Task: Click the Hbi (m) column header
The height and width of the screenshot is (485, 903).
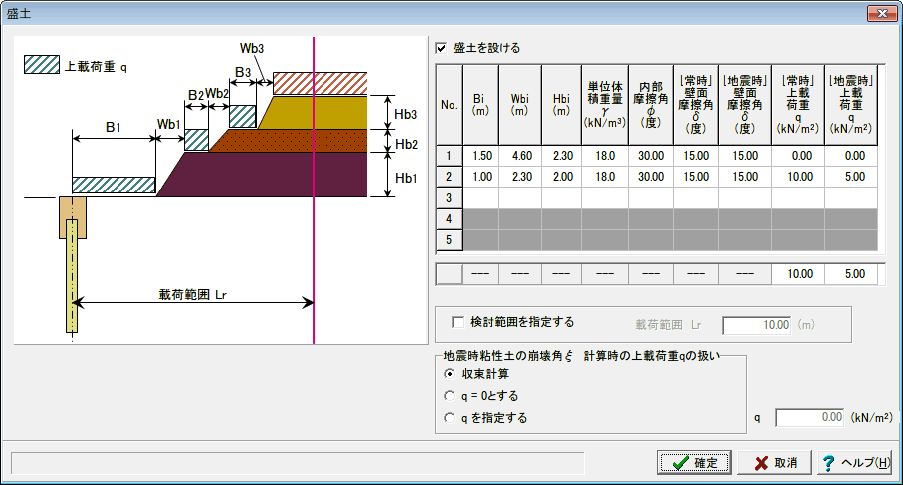Action: [561, 105]
